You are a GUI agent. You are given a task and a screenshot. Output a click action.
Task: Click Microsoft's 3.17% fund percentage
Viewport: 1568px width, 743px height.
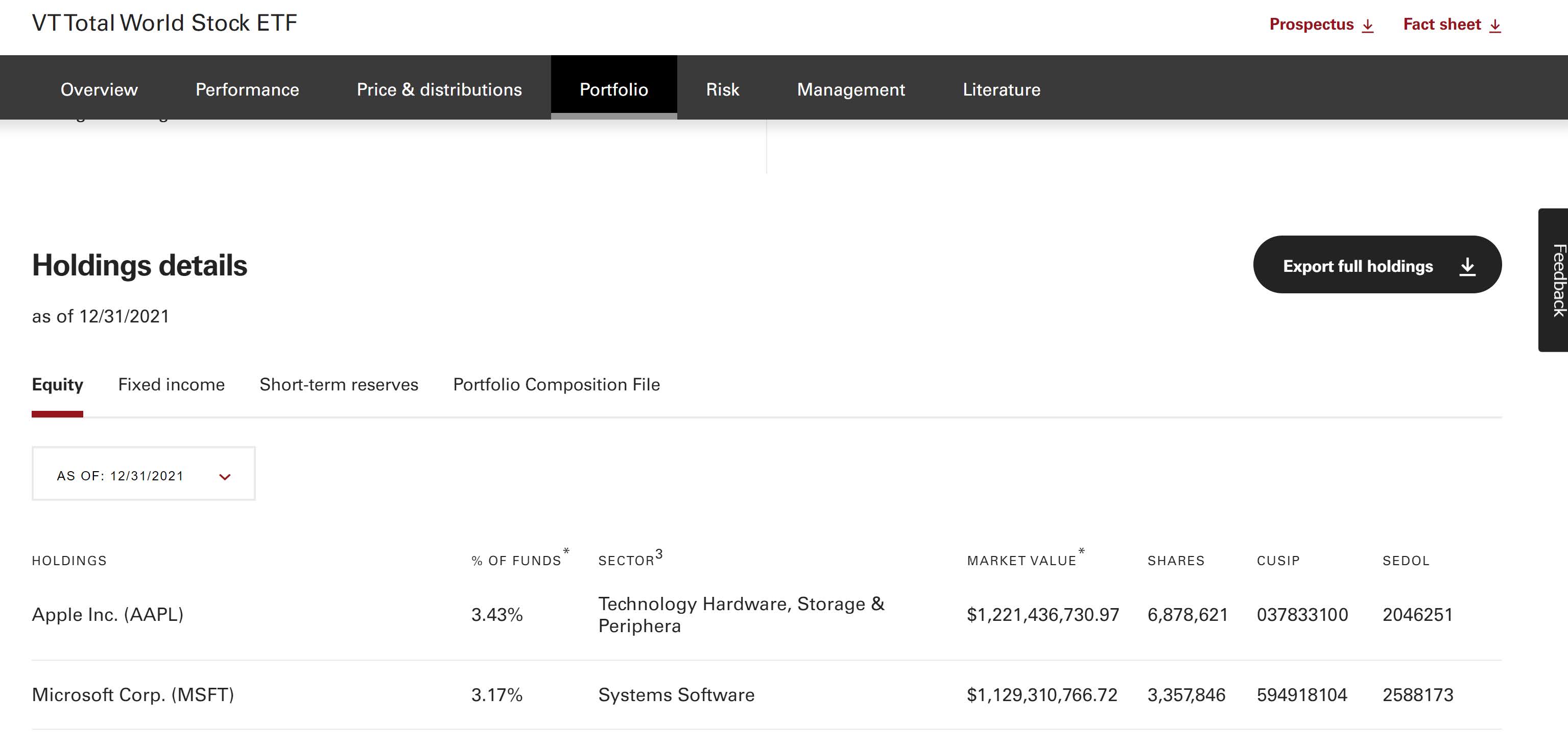(x=496, y=695)
